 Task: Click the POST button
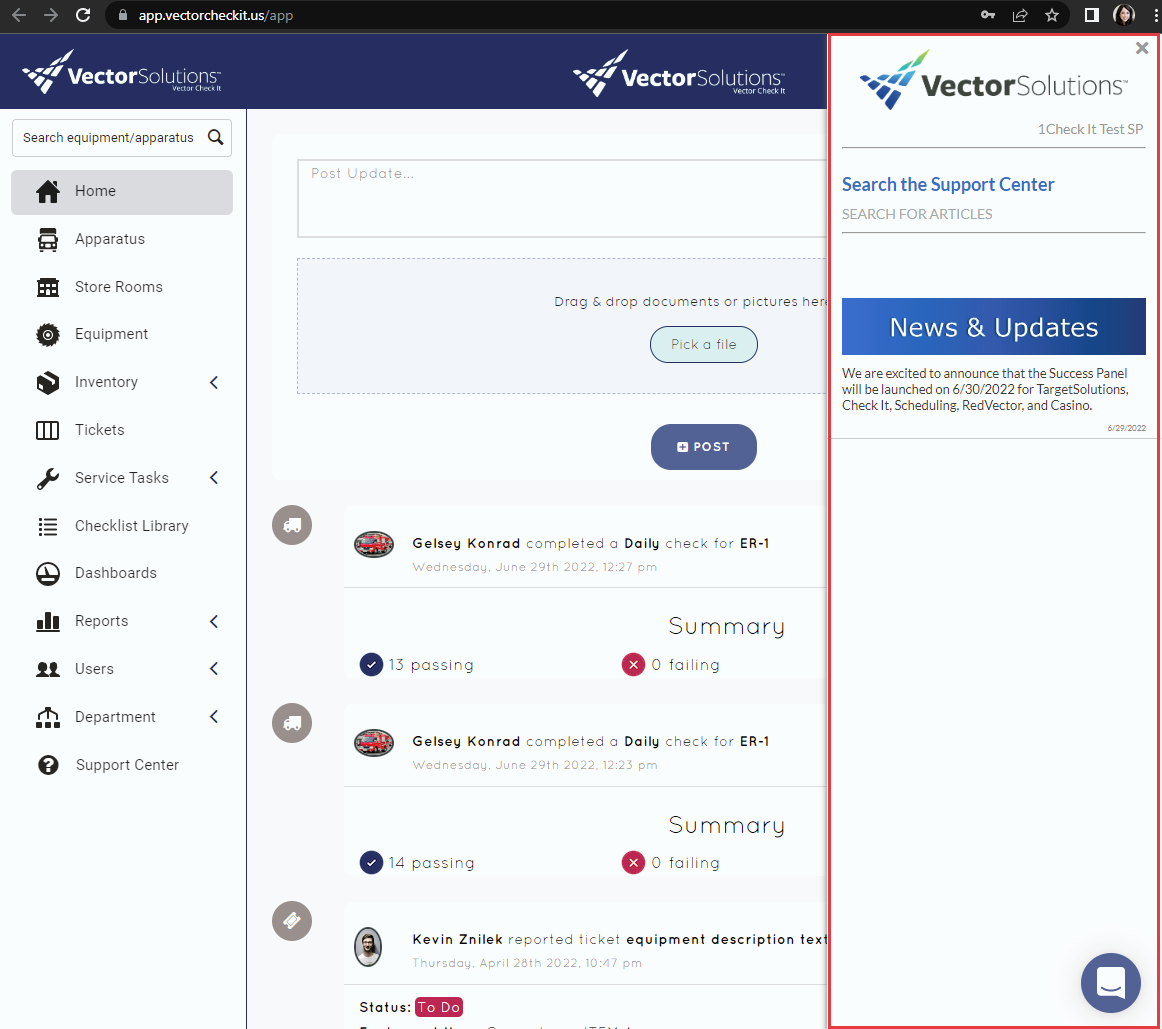[x=704, y=447]
